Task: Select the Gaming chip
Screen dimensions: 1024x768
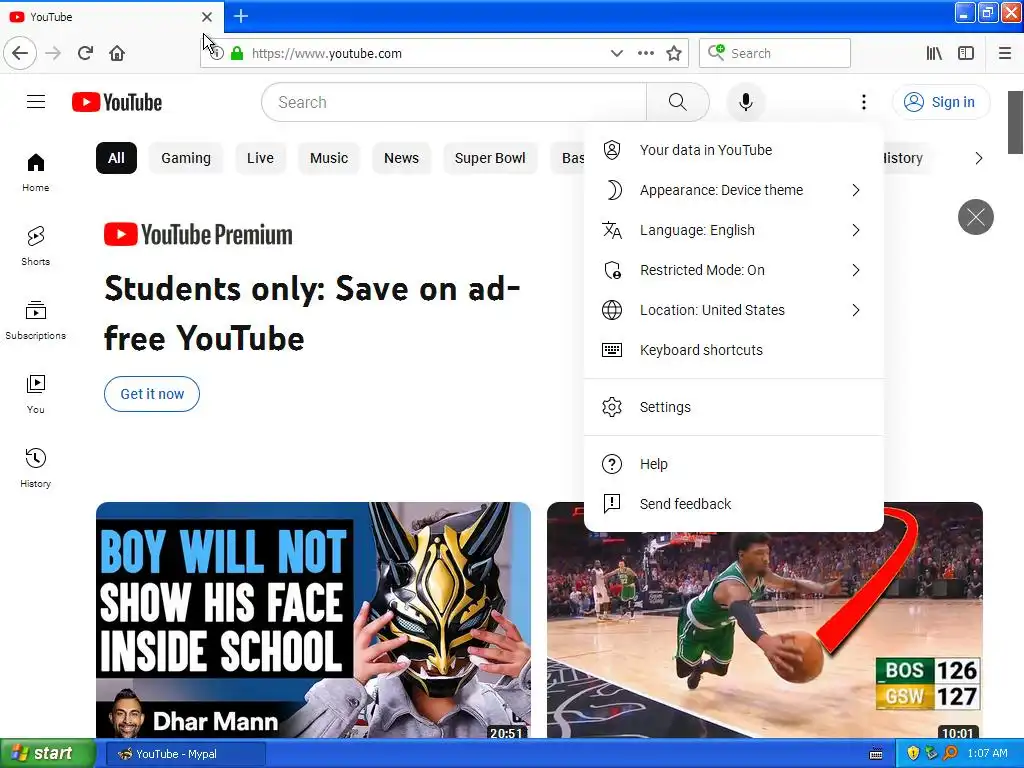Action: tap(186, 158)
